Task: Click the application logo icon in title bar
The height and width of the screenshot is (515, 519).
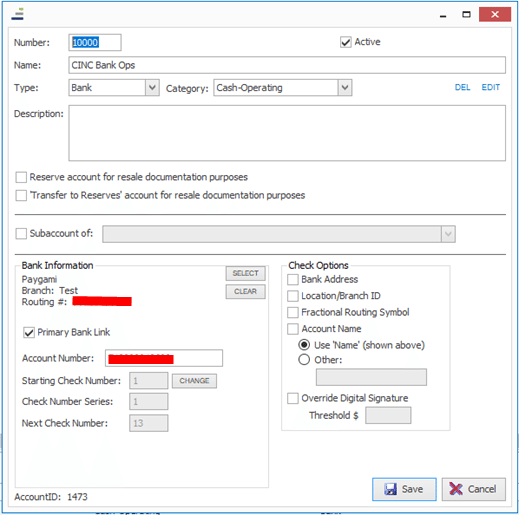Action: (18, 14)
